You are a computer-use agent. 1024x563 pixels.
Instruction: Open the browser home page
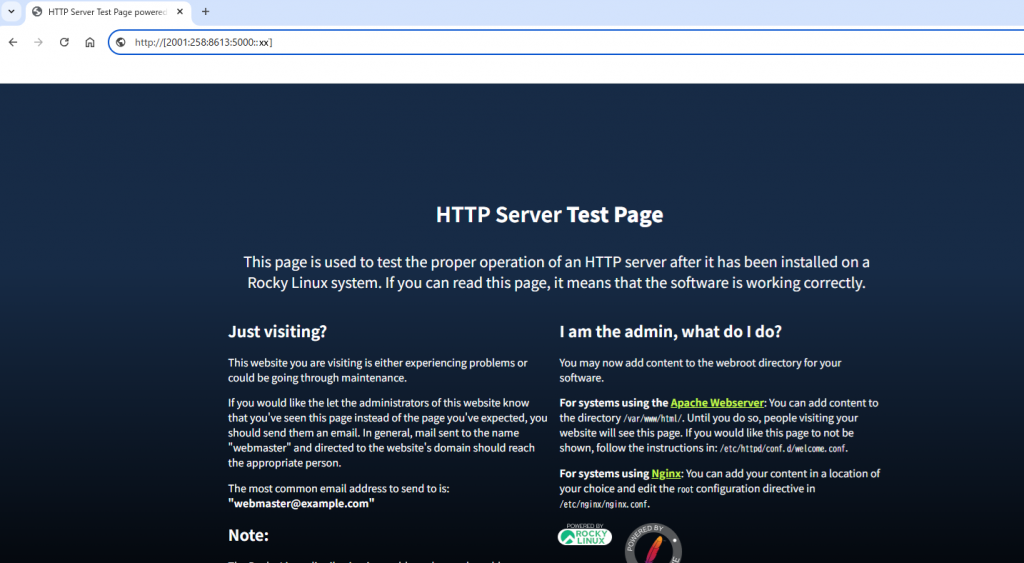coord(90,42)
